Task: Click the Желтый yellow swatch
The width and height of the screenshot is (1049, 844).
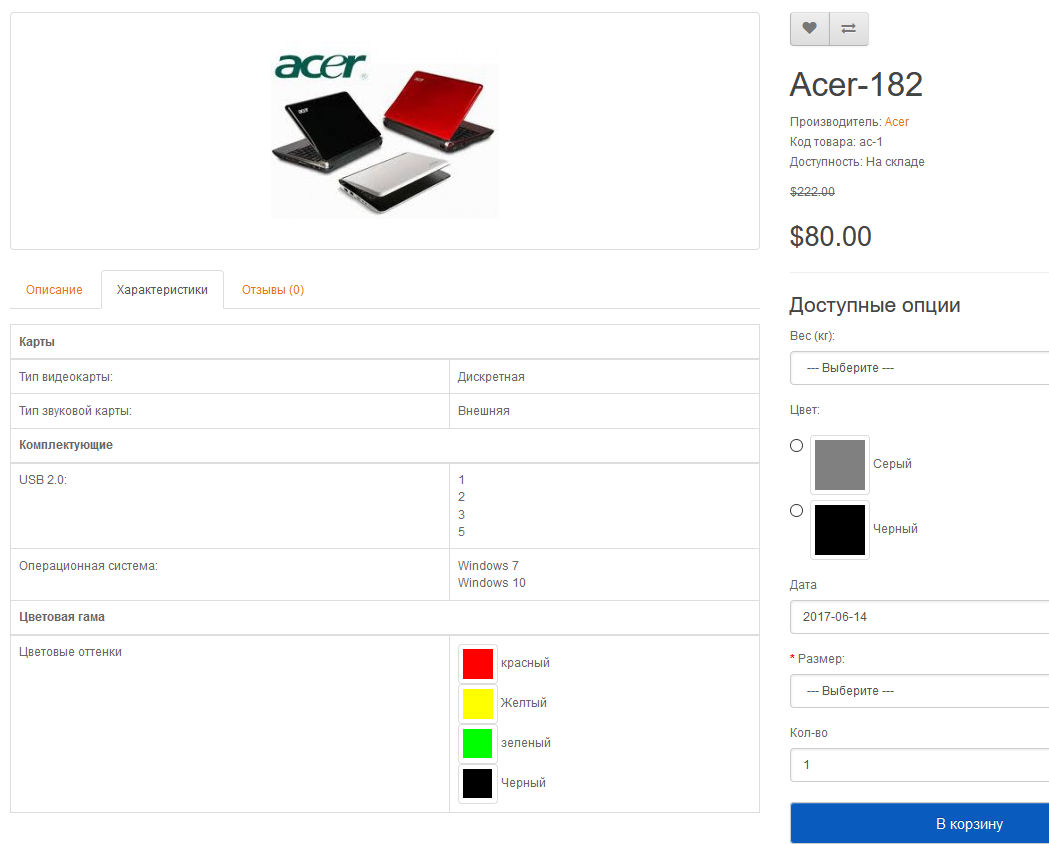Action: tap(478, 704)
